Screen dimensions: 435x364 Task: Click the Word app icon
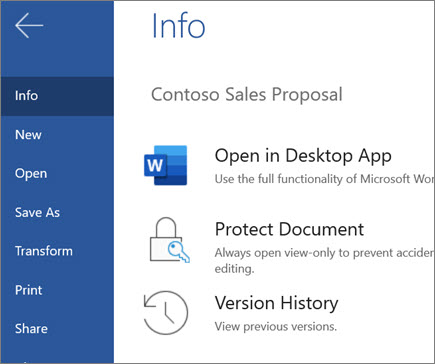point(166,165)
